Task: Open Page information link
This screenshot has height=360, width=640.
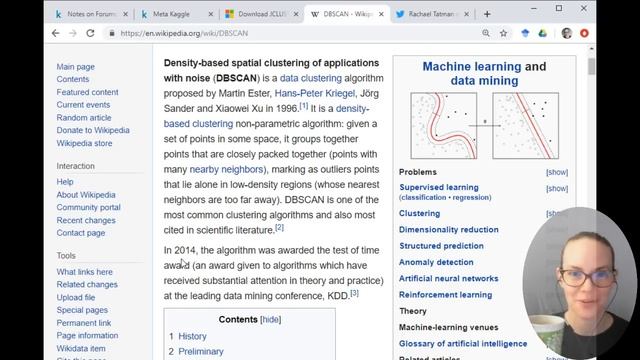Action: point(87,336)
